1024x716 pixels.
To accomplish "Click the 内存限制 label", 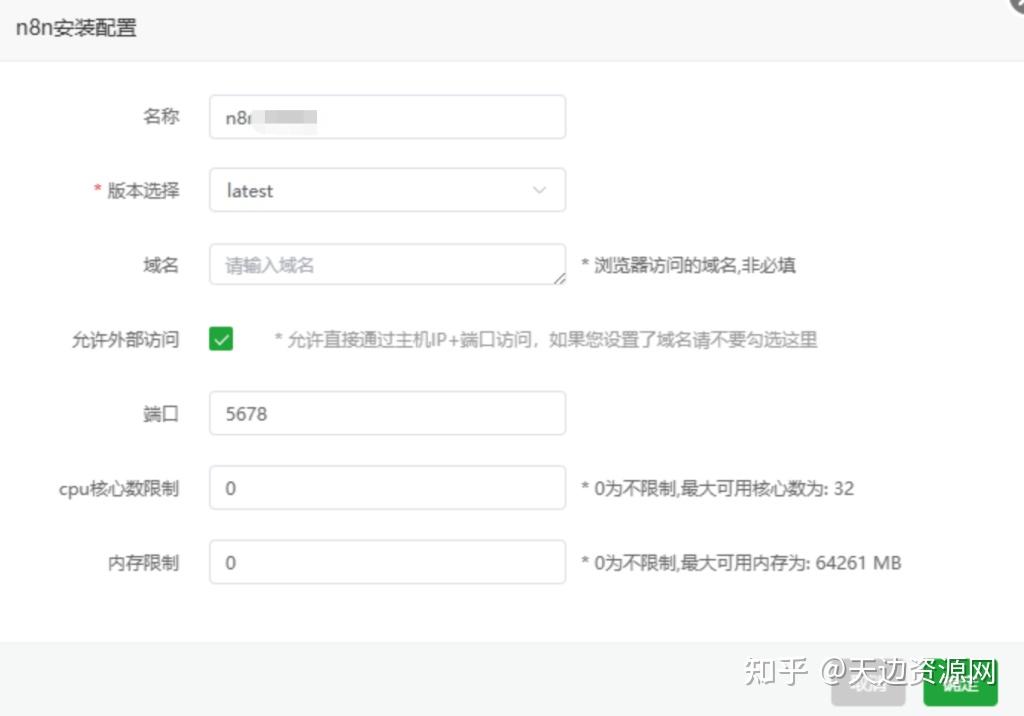I will pyautogui.click(x=143, y=563).
